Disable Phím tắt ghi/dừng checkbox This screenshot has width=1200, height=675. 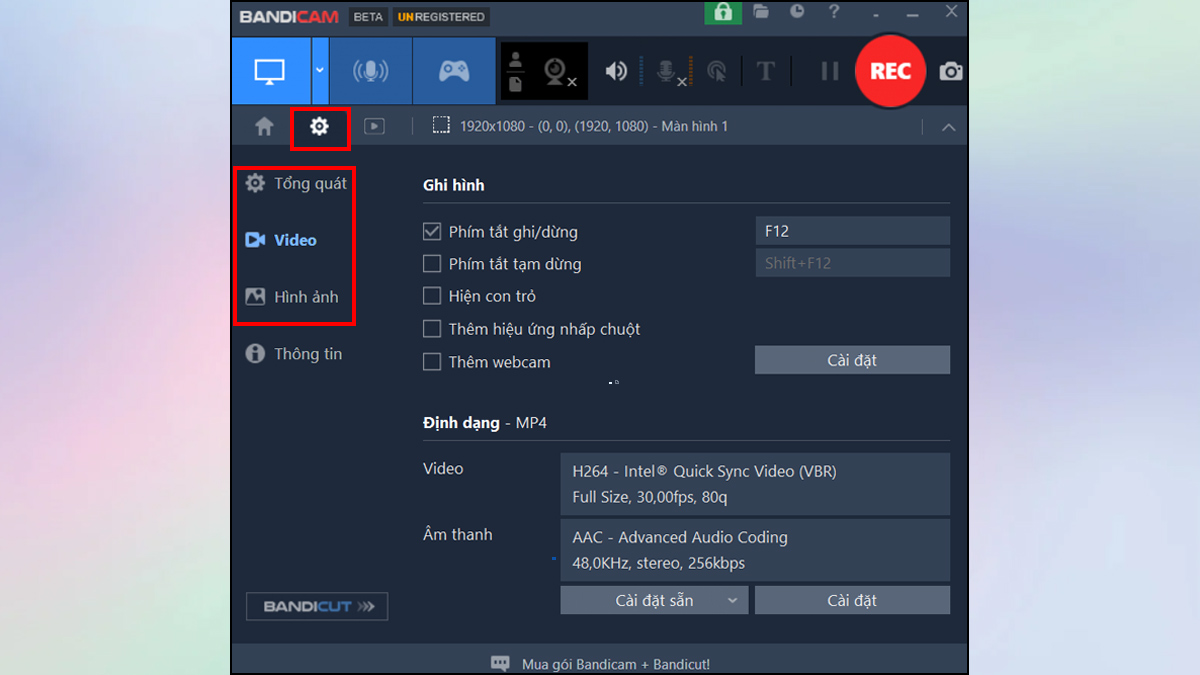(x=432, y=231)
